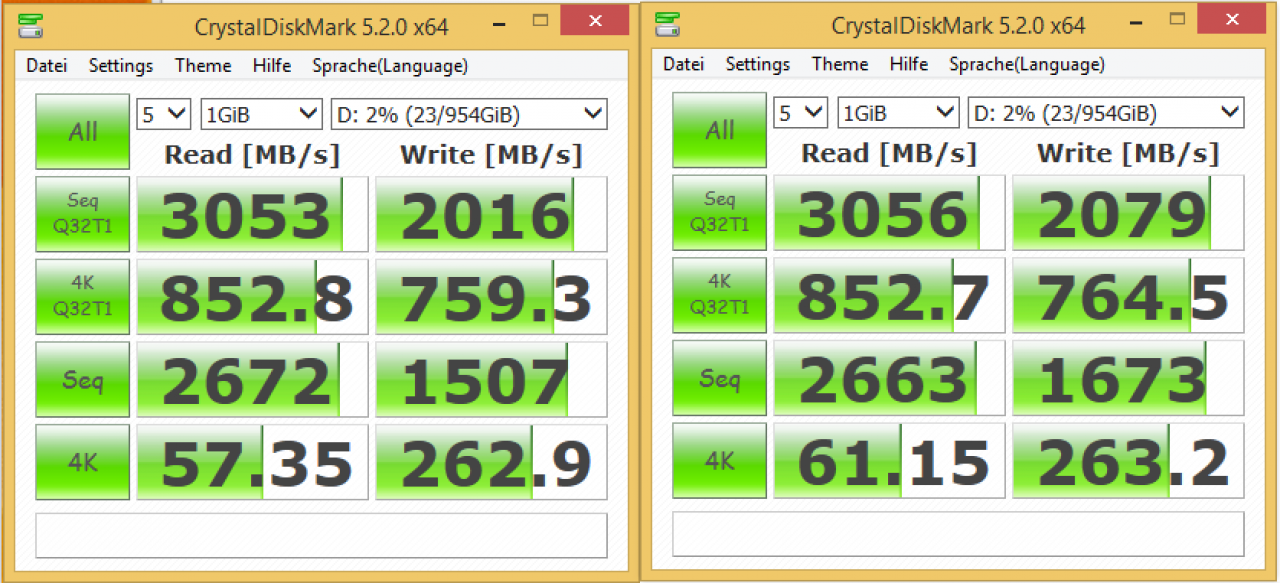Click CrystalDiskMark app icon in right window title bar

(x=669, y=24)
